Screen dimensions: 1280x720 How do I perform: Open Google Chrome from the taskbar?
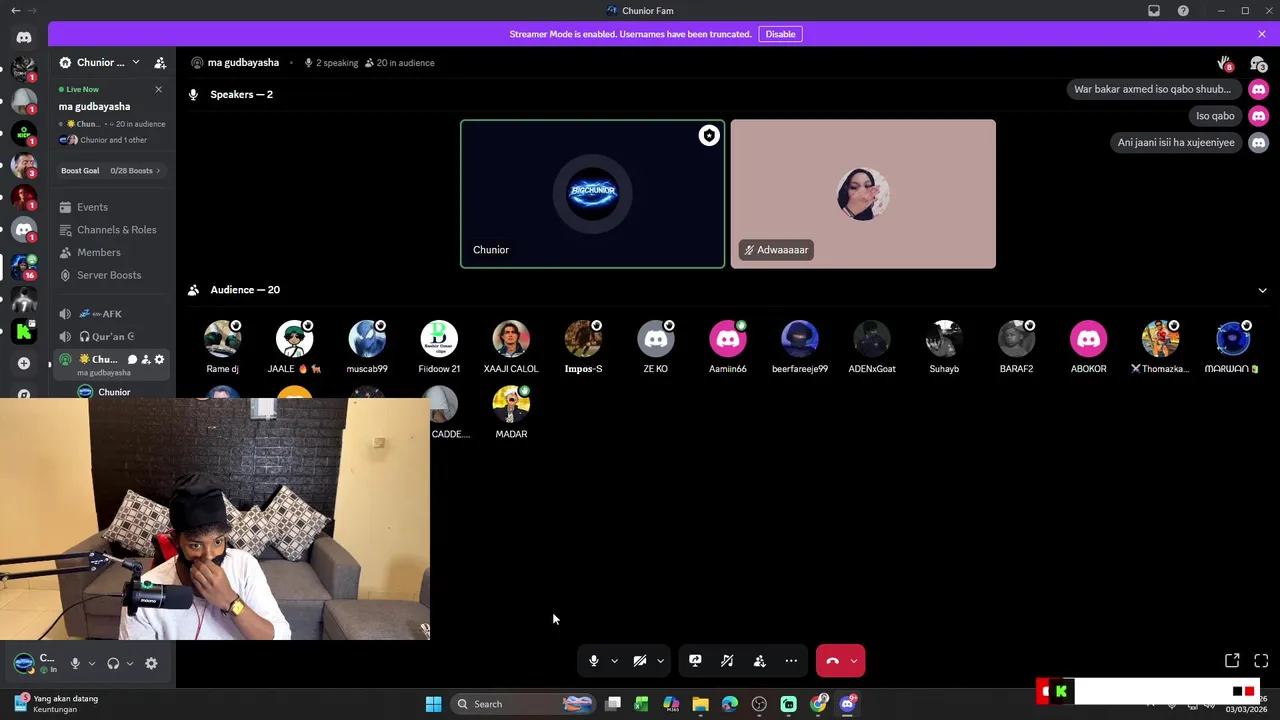point(818,704)
